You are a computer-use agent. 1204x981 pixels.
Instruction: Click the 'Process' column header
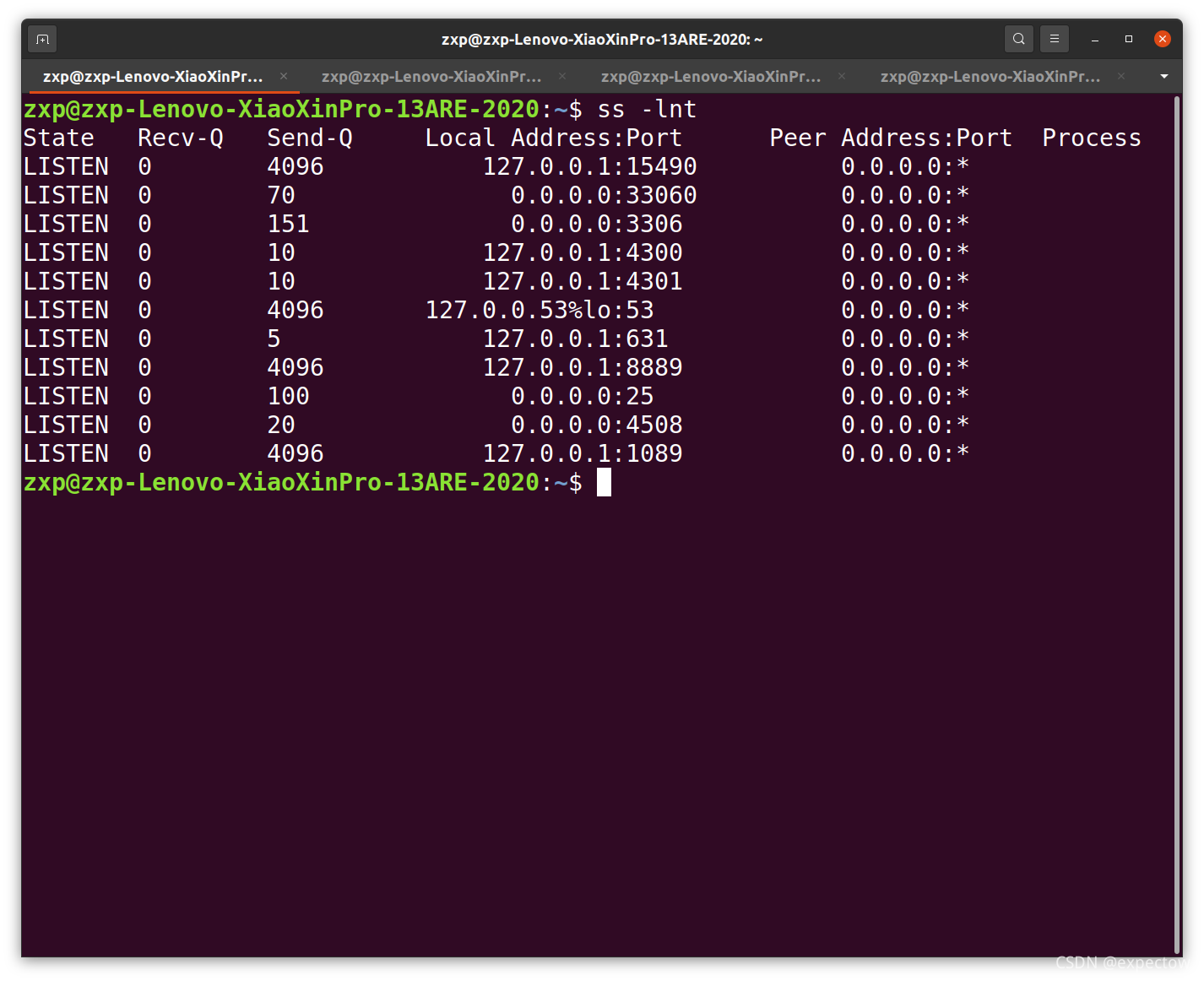1092,138
